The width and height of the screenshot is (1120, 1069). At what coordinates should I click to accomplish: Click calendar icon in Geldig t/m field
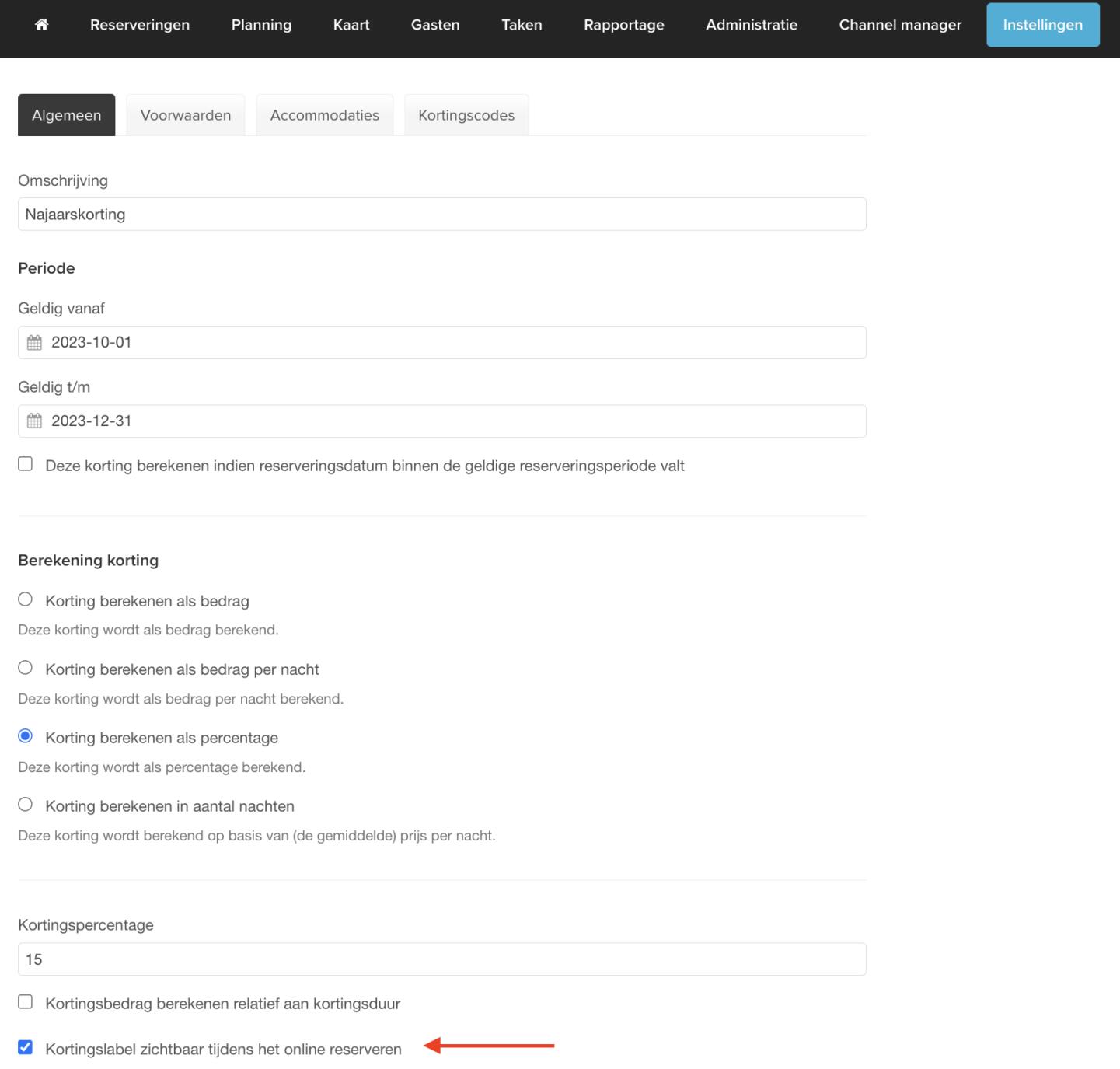tap(34, 421)
